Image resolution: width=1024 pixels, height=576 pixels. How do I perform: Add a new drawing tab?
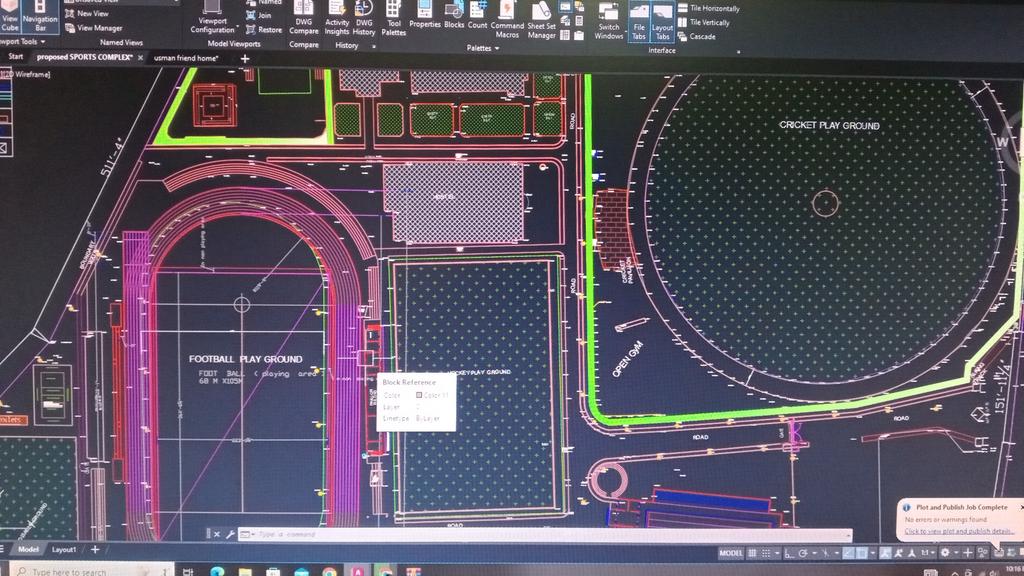coord(245,59)
